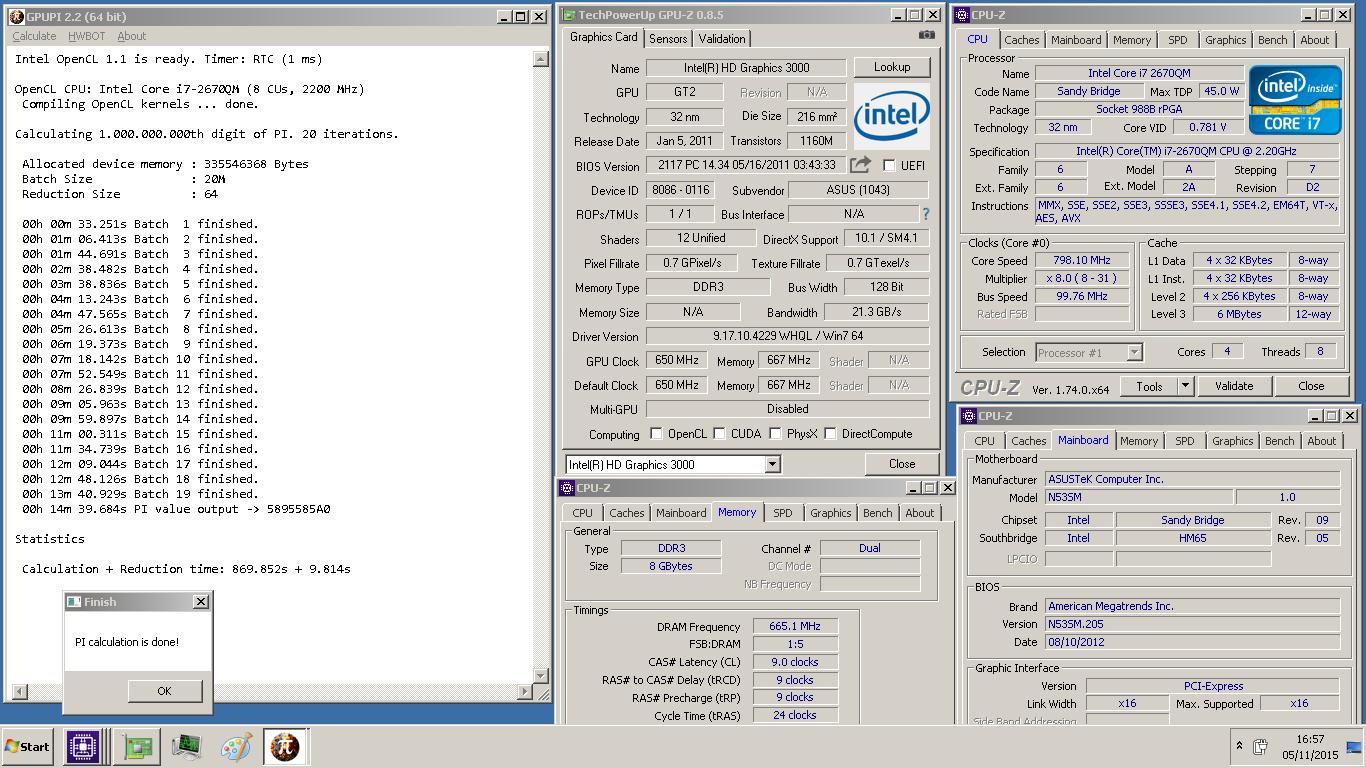Click the taskbar clock showing 16:57
The width and height of the screenshot is (1366, 768).
click(1309, 740)
